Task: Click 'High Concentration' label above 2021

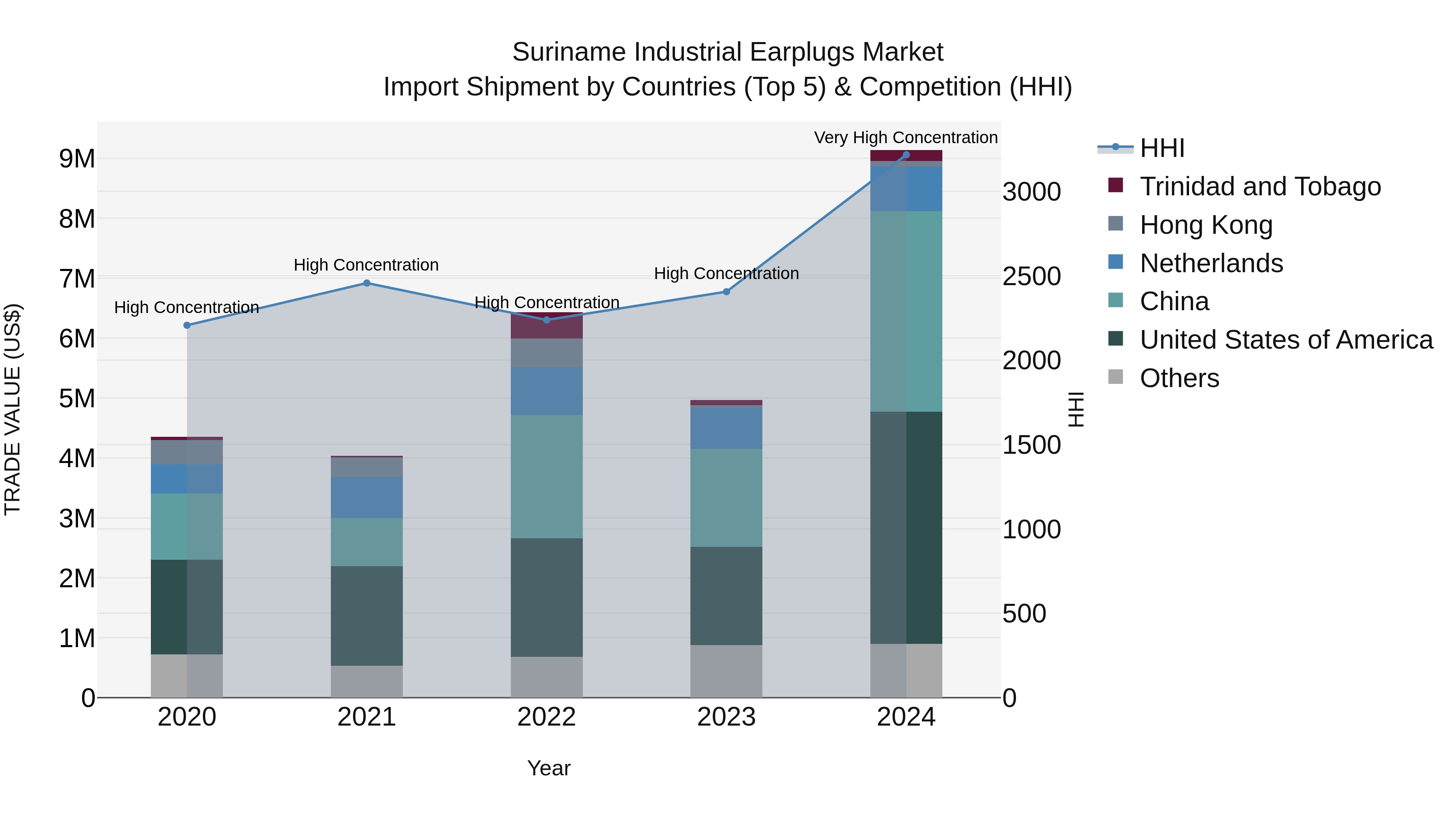Action: [x=366, y=265]
